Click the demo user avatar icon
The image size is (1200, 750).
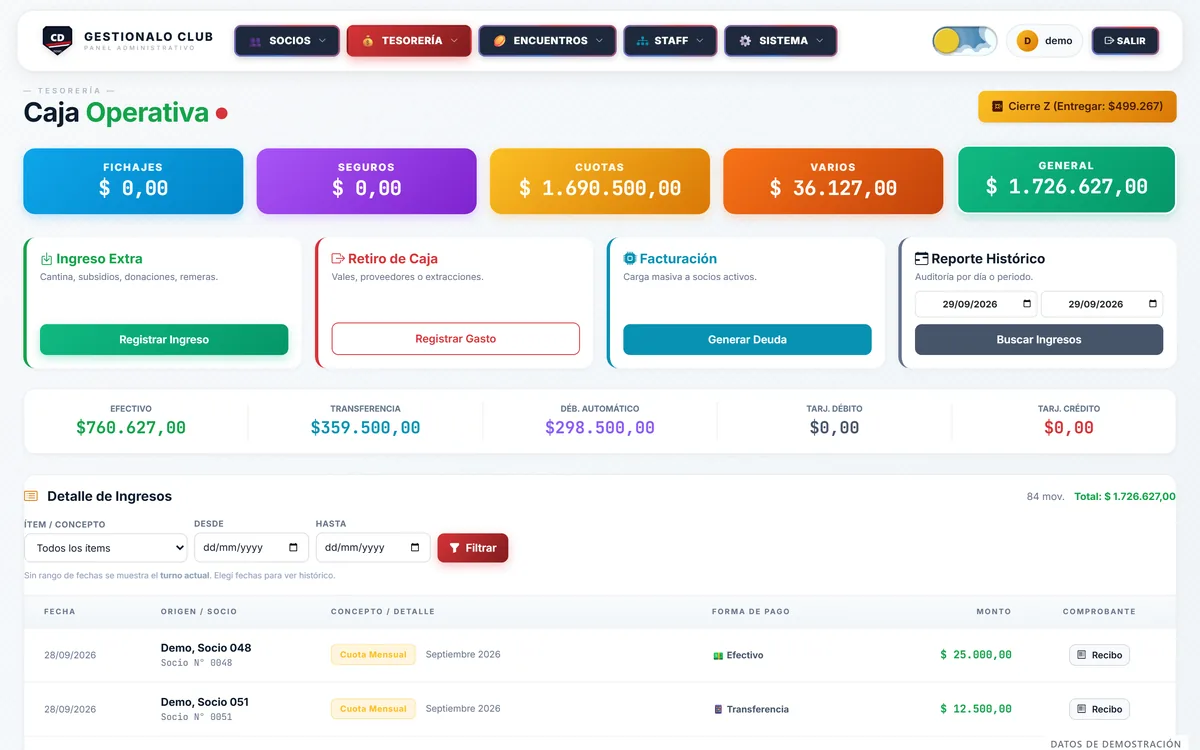click(x=1027, y=41)
